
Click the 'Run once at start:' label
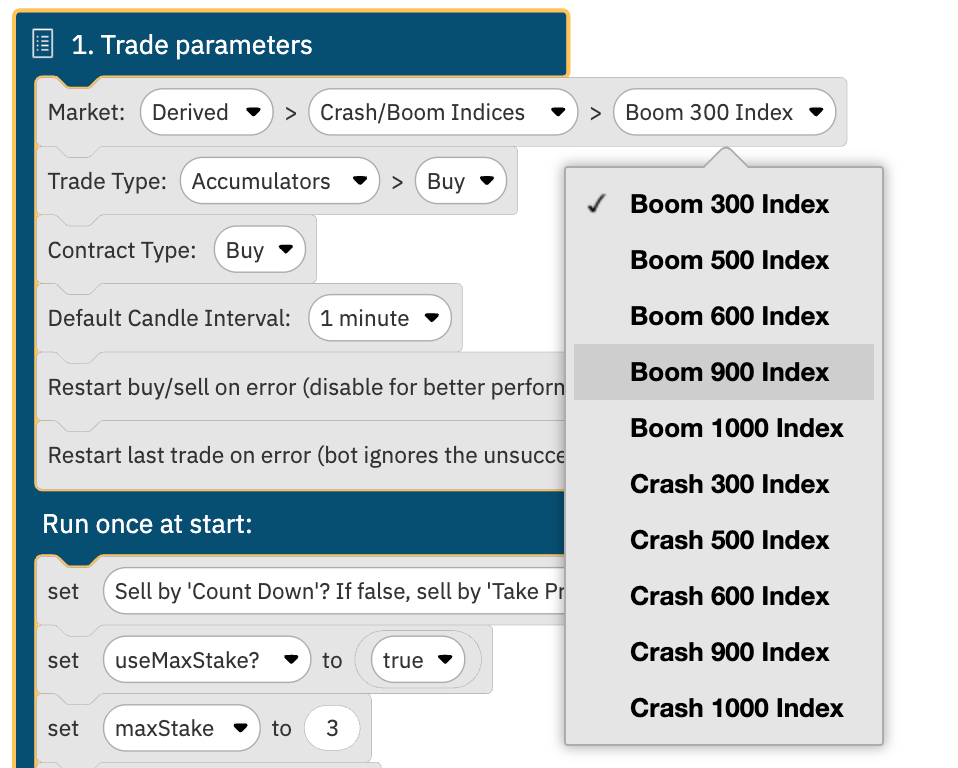pos(147,524)
